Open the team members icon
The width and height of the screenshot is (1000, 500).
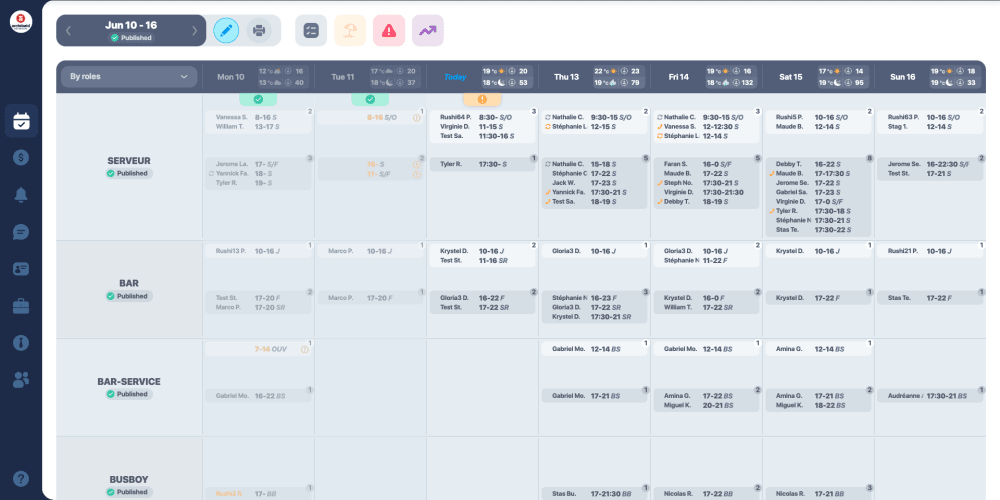tap(21, 380)
